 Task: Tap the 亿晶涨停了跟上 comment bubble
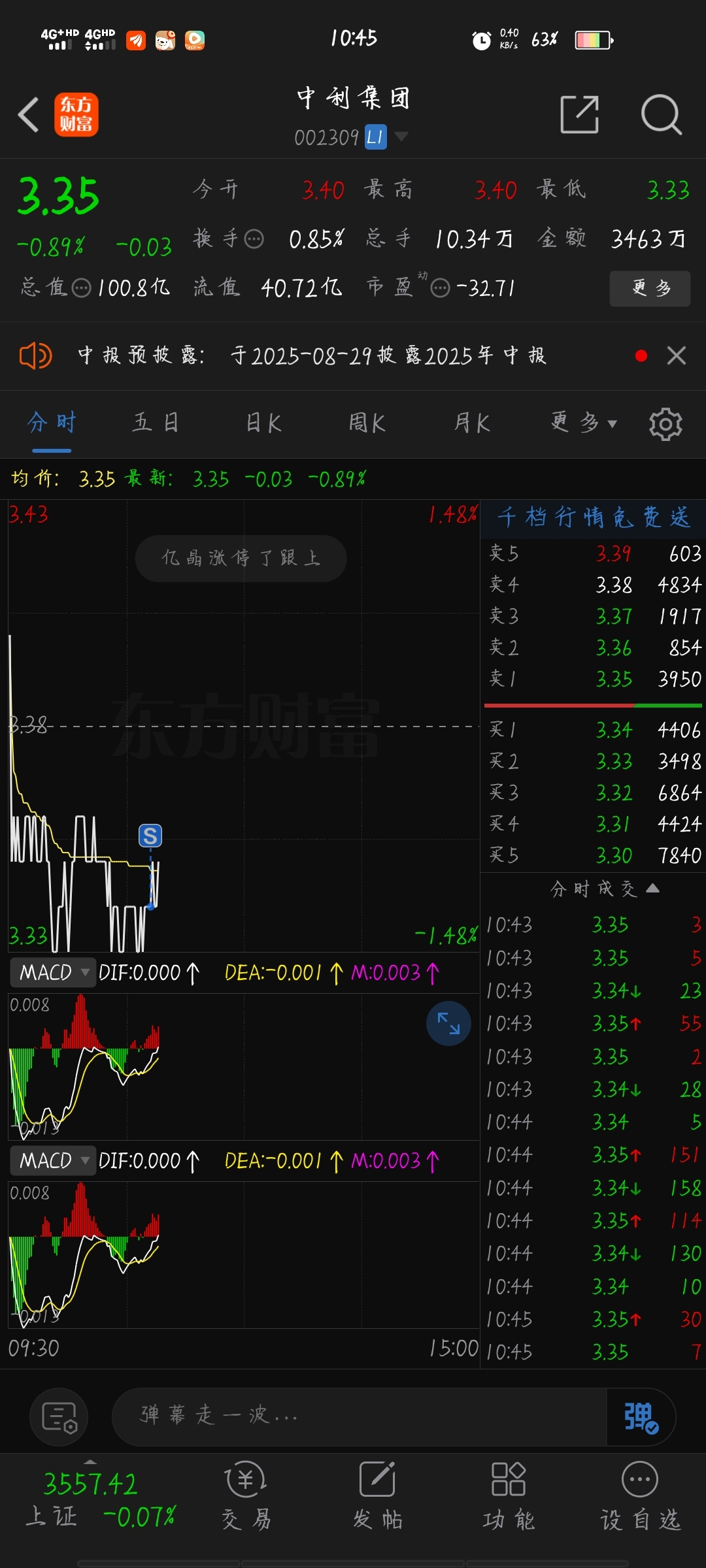[x=241, y=558]
